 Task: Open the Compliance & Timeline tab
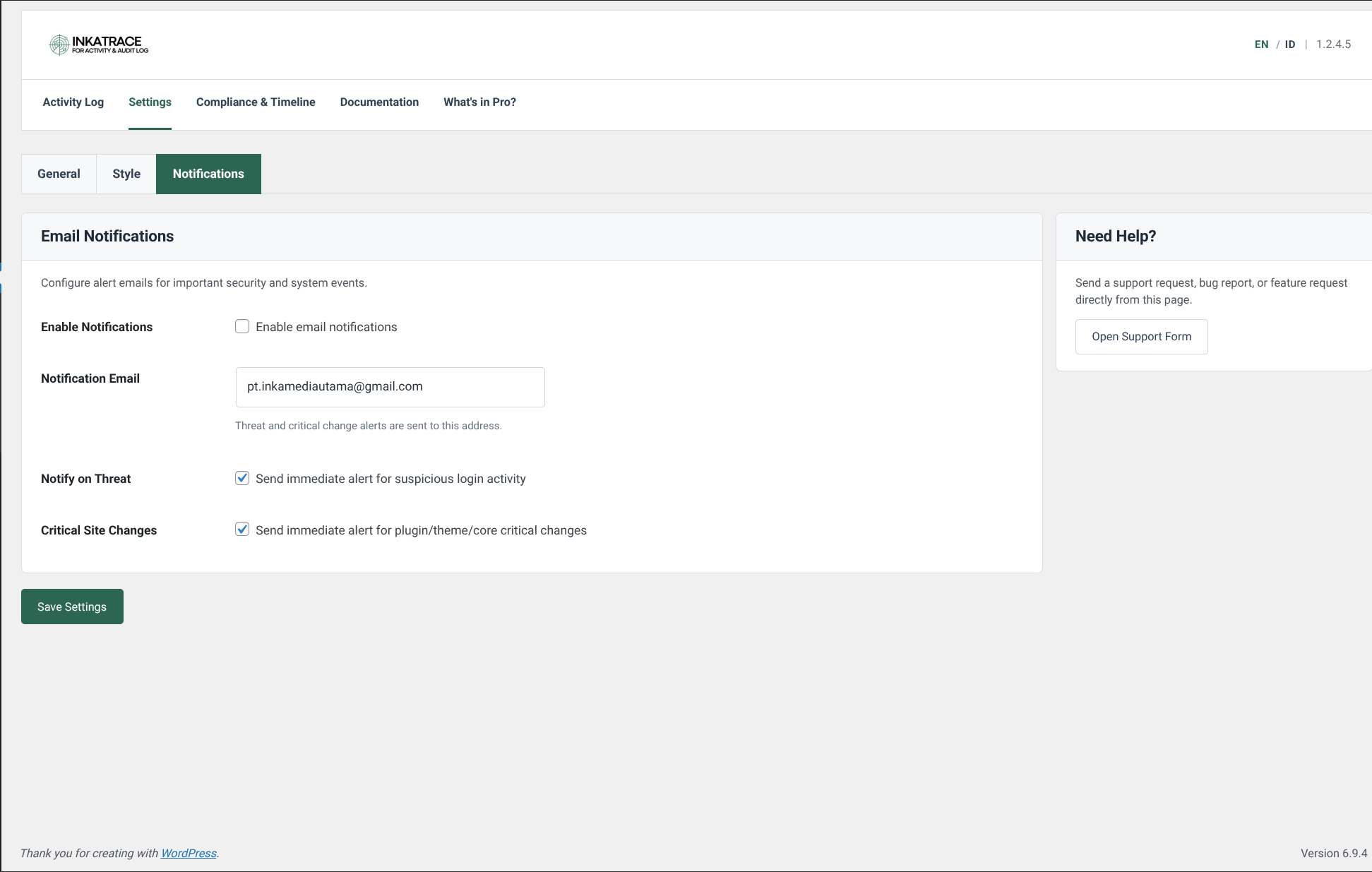[256, 102]
